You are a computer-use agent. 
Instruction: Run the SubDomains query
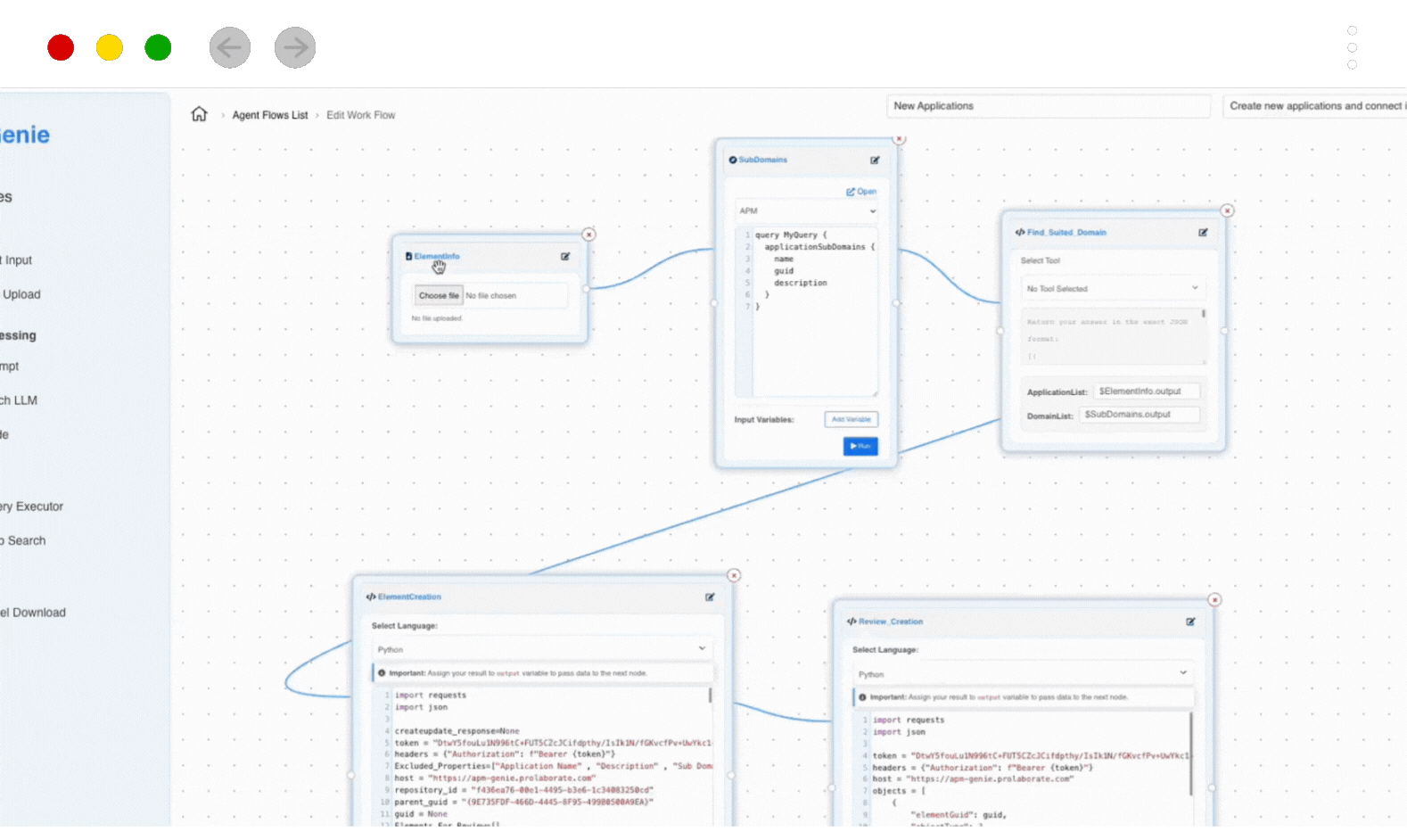pos(860,446)
